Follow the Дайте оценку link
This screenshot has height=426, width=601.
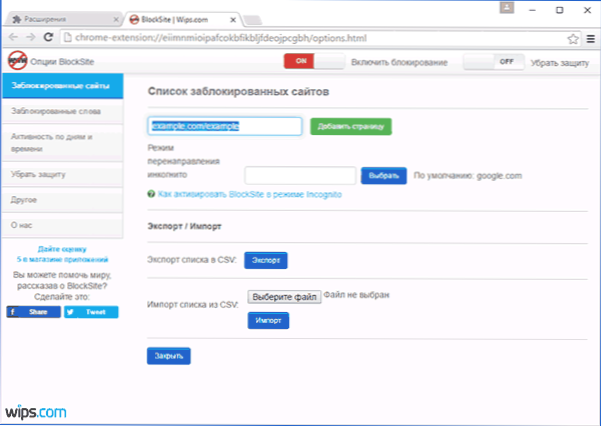click(62, 249)
